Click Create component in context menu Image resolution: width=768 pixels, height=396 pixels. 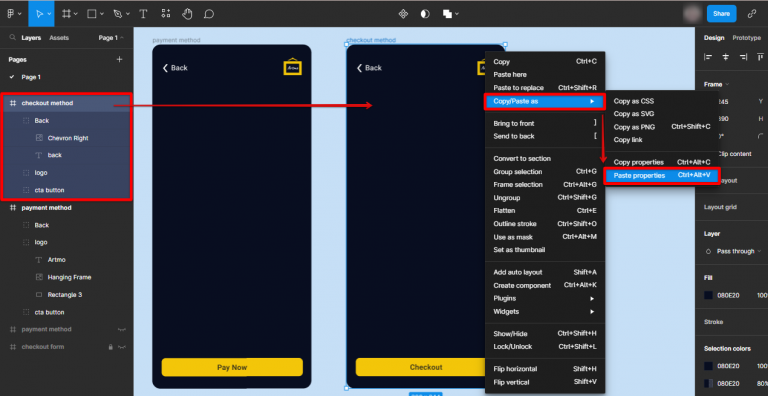545,285
